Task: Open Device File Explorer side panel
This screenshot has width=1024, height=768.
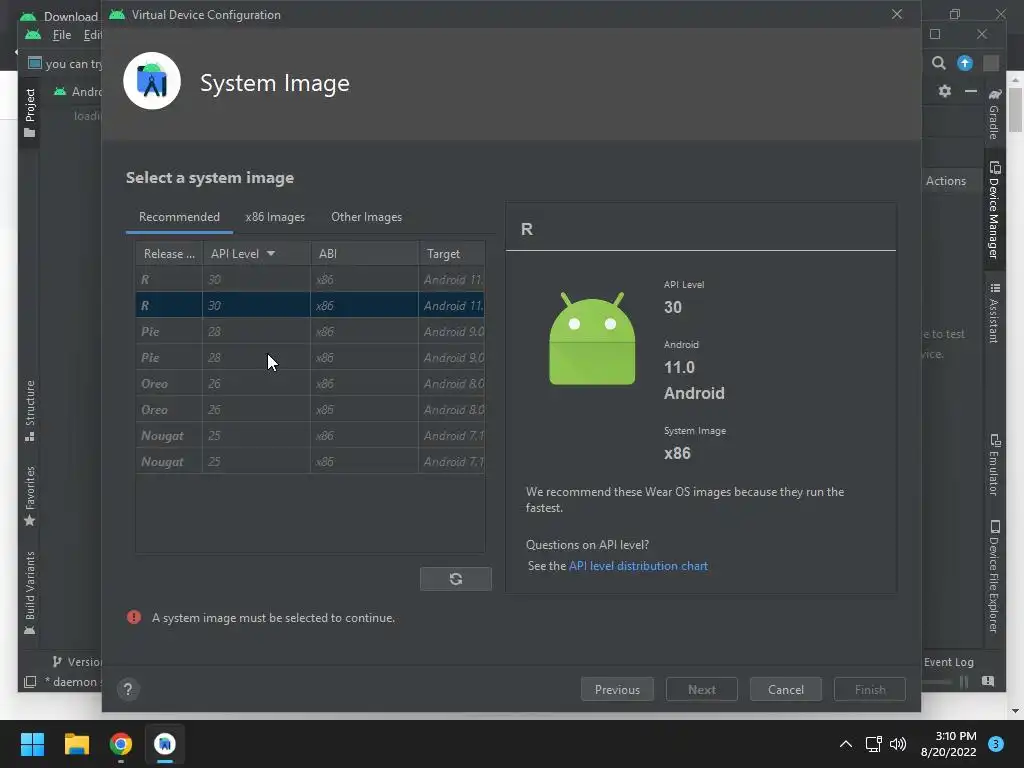Action: coord(994,576)
